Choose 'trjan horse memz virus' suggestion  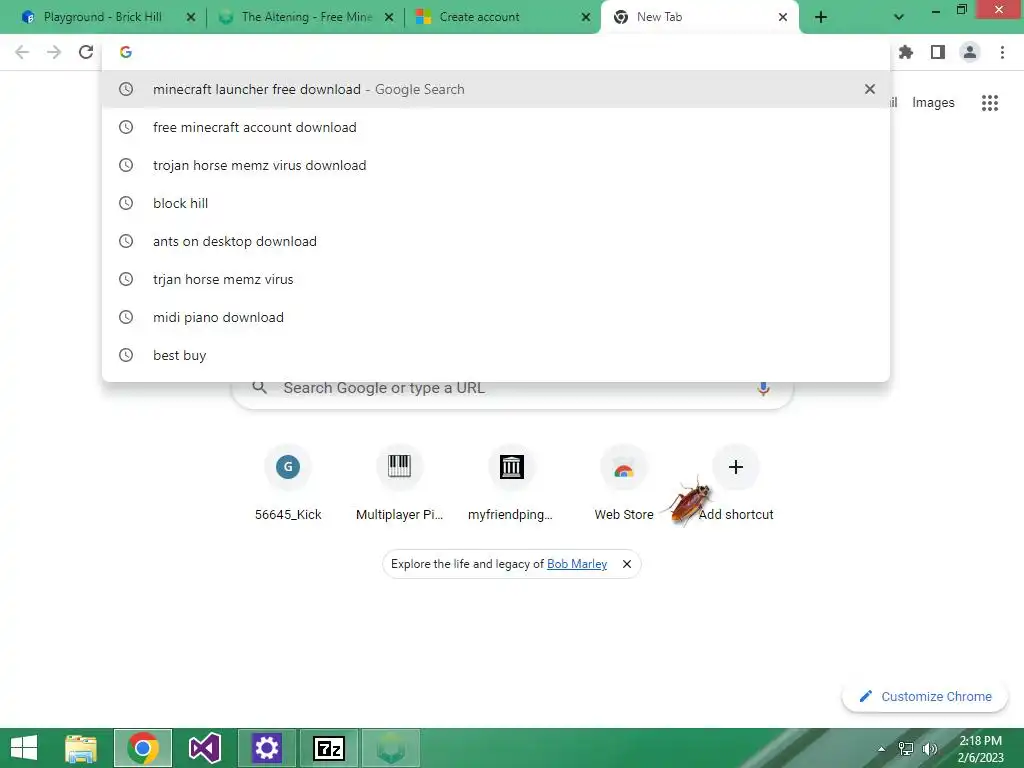click(x=496, y=279)
